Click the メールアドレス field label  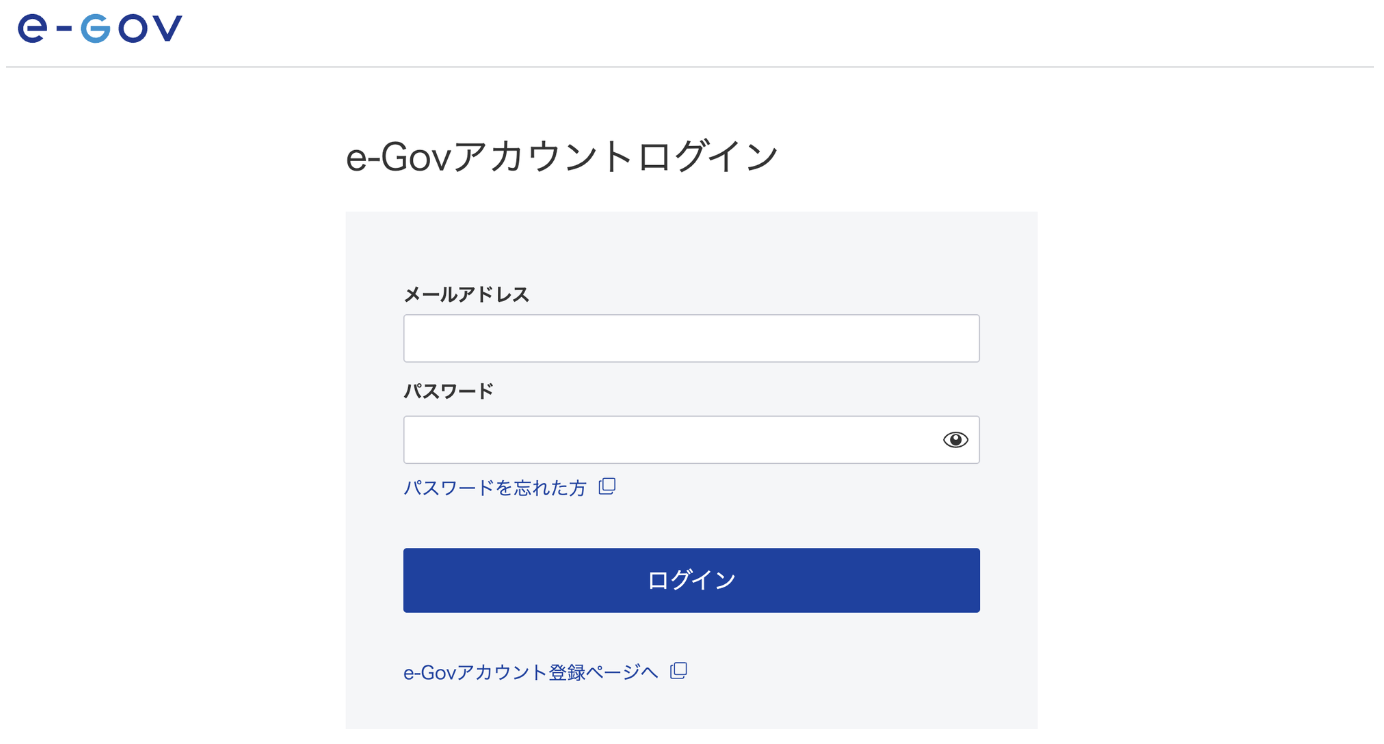466,295
